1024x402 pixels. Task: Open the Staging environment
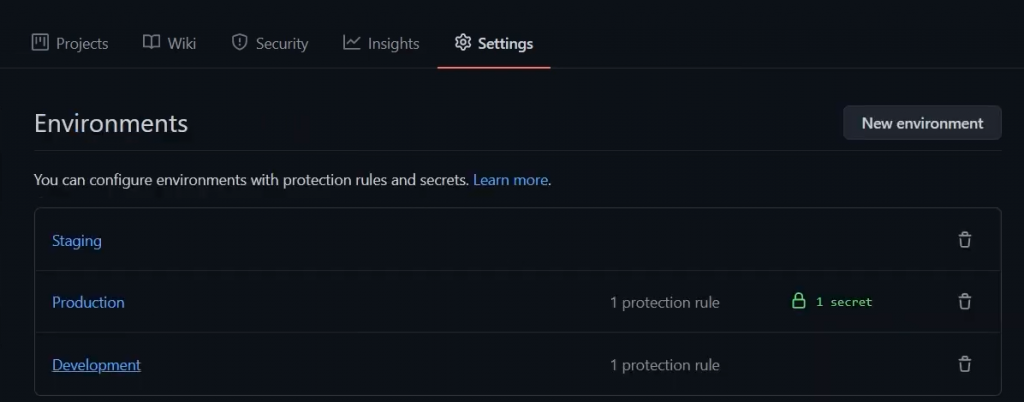[77, 241]
